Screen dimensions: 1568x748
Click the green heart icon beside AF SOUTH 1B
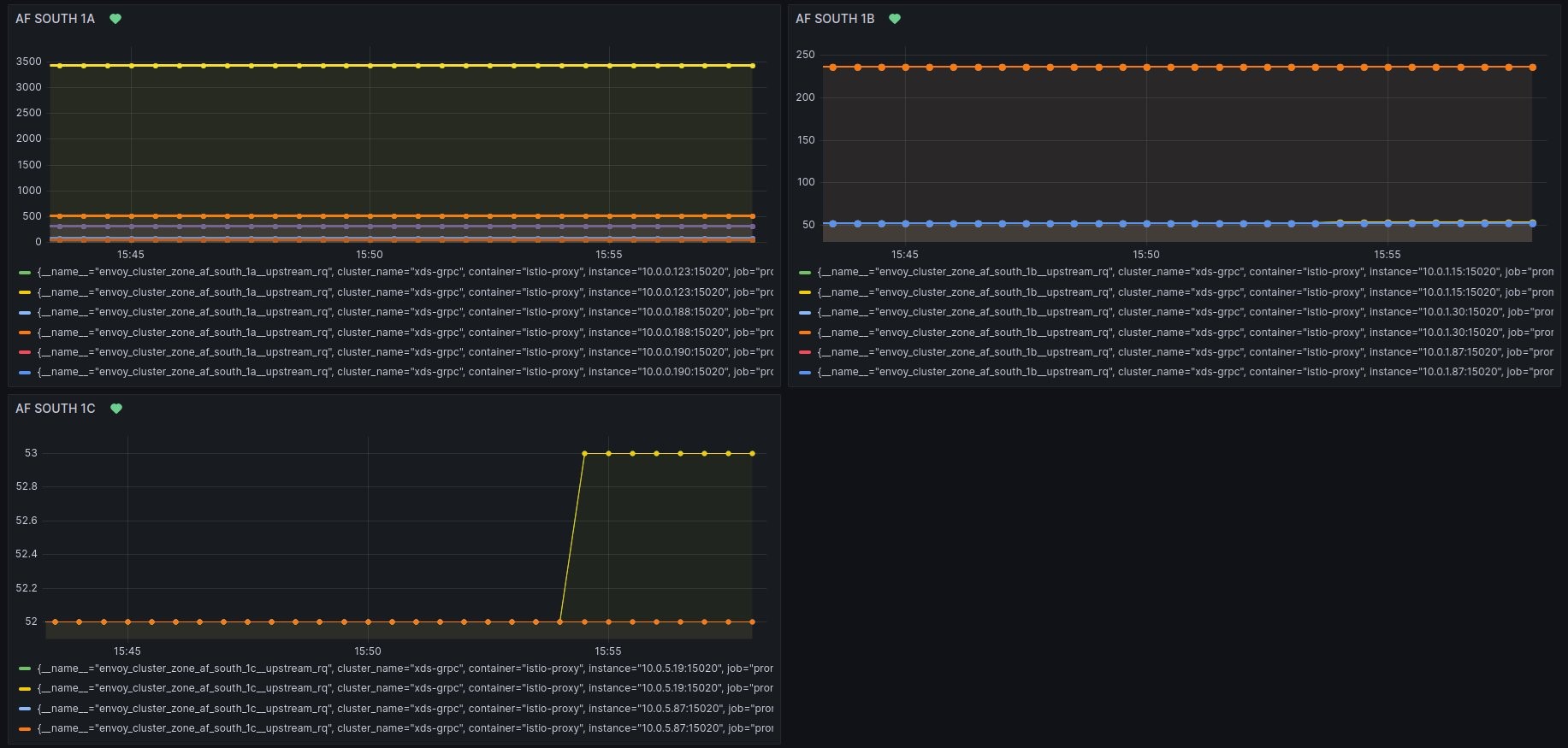(x=895, y=19)
